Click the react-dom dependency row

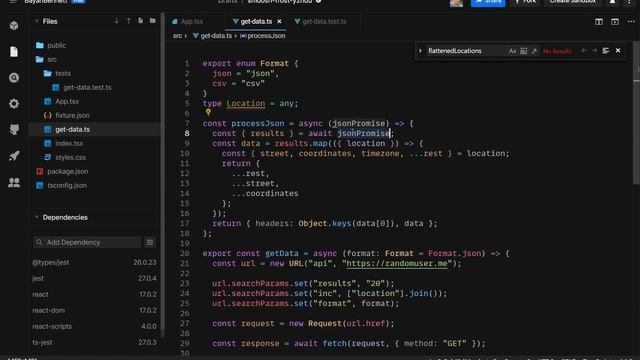(x=94, y=310)
